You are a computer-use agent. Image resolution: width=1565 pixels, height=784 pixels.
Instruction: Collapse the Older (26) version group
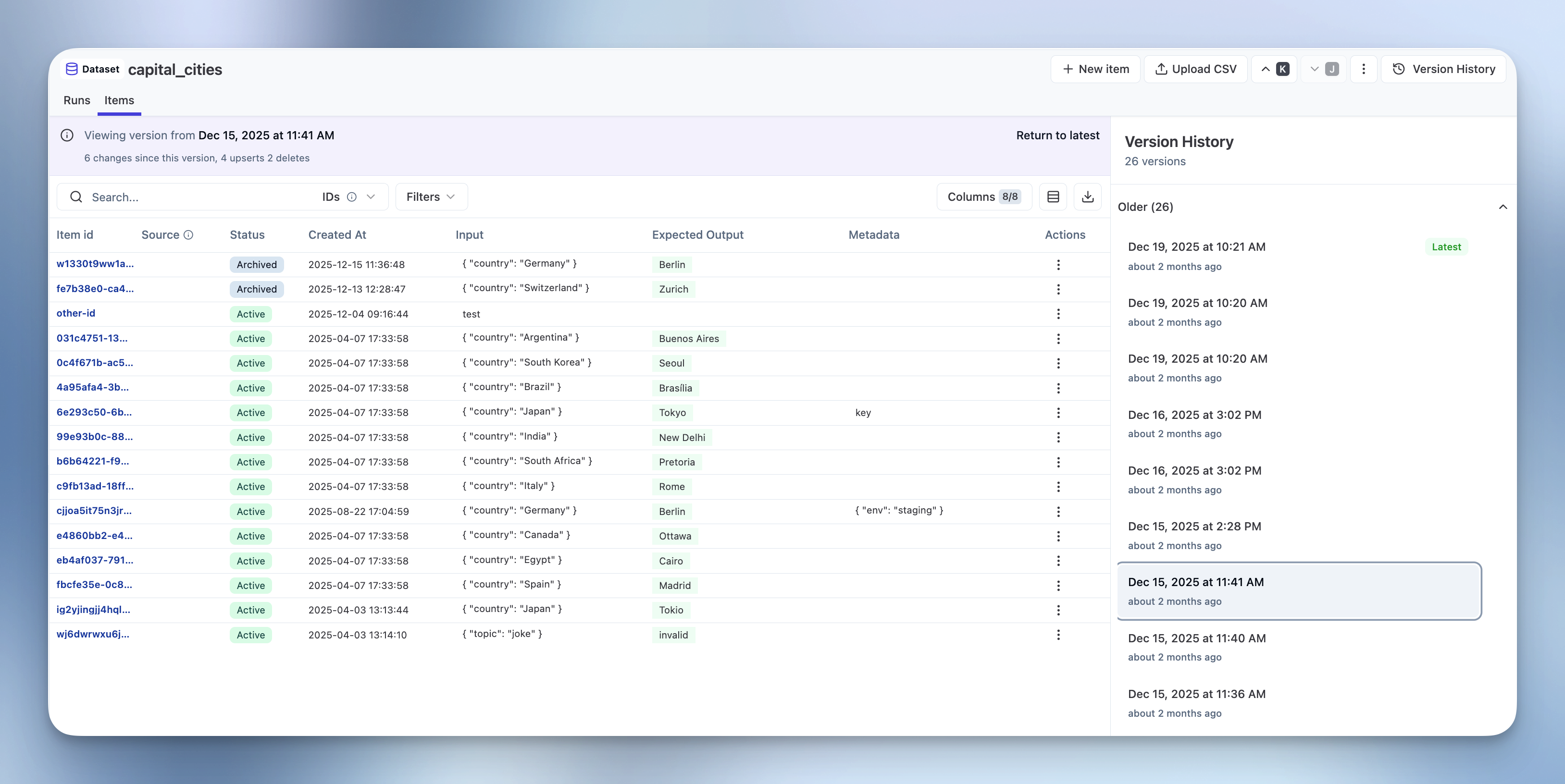point(1503,207)
